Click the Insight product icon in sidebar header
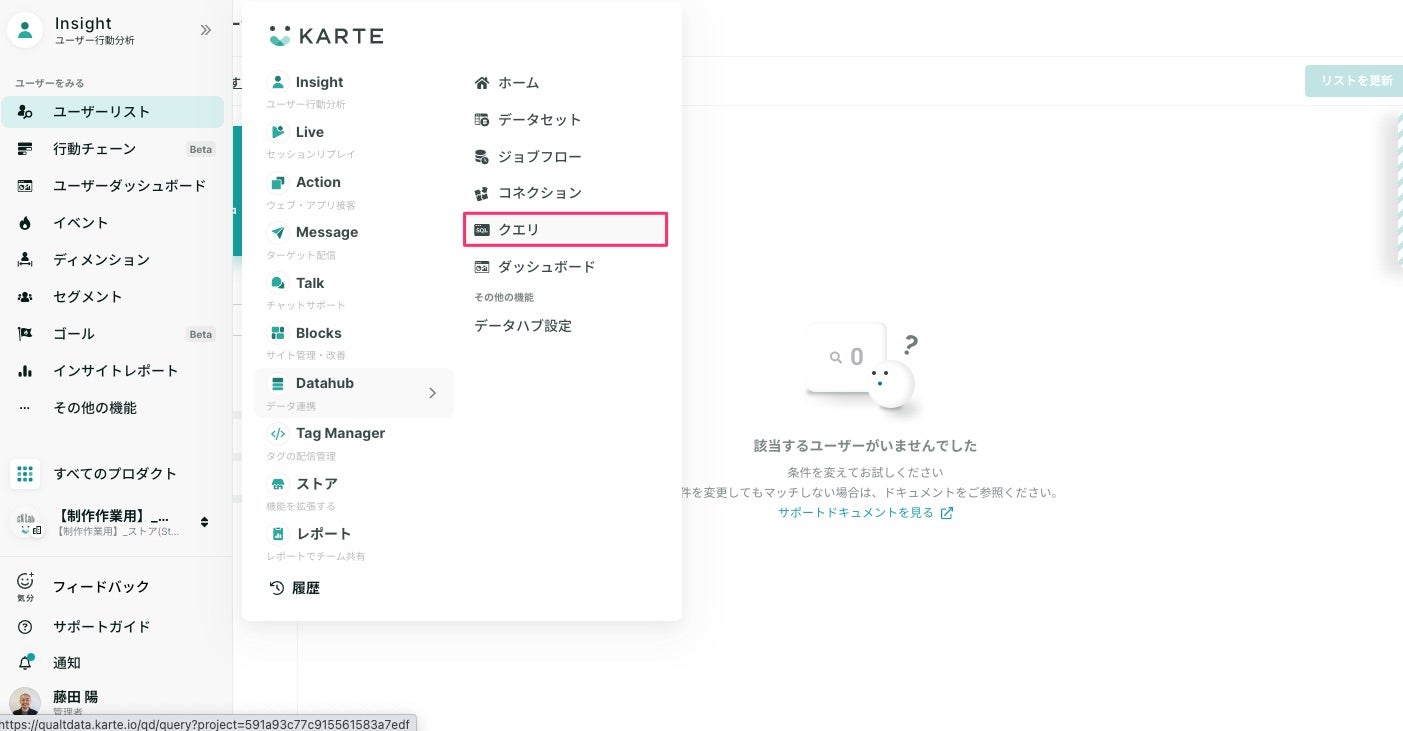The image size is (1403, 731). coord(25,30)
